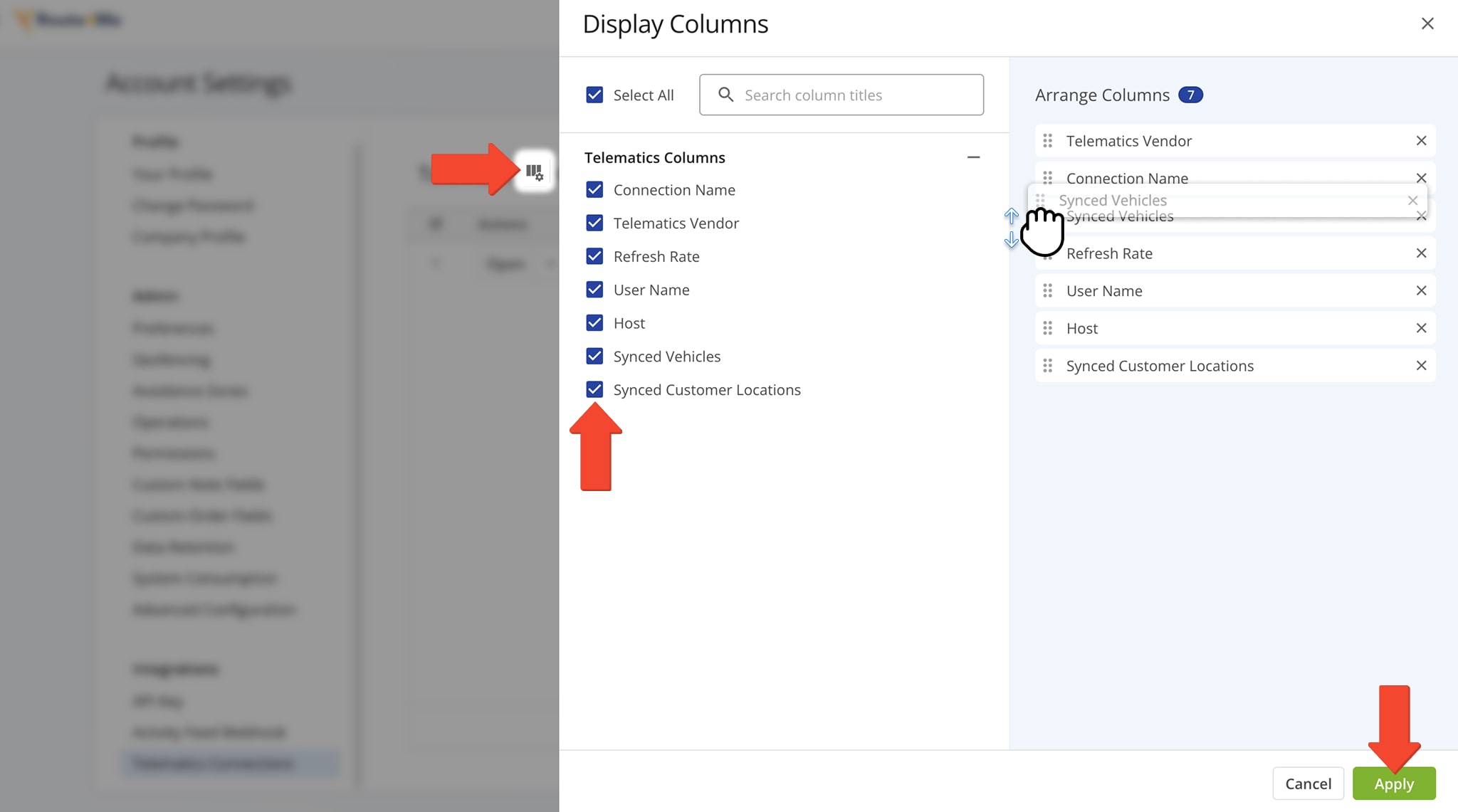Grab the drag handle next to Telematics Vendor
The image size is (1458, 812).
pyautogui.click(x=1047, y=141)
